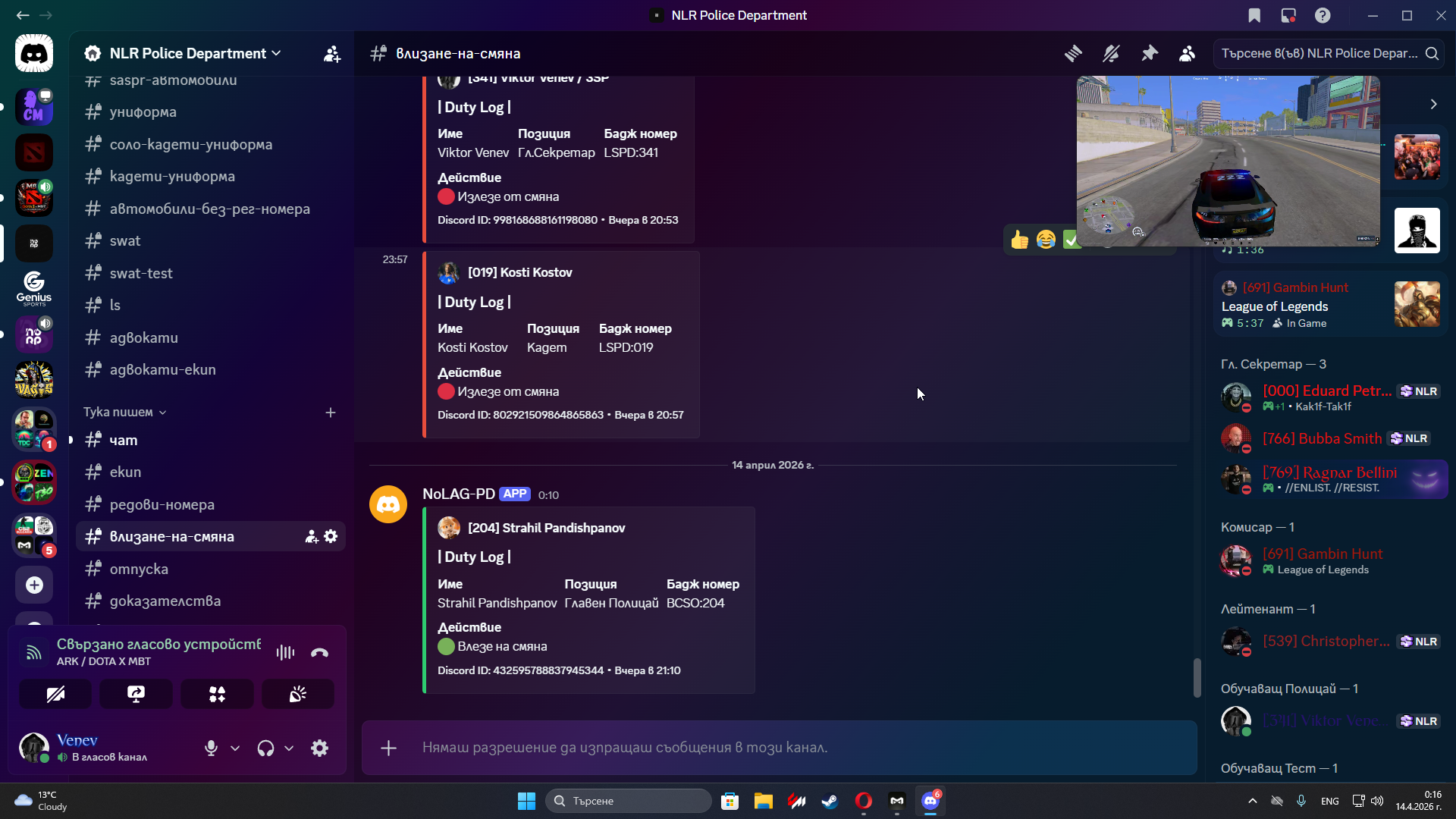Open pinned messages with pin icon
The height and width of the screenshot is (819, 1456).
(x=1150, y=53)
